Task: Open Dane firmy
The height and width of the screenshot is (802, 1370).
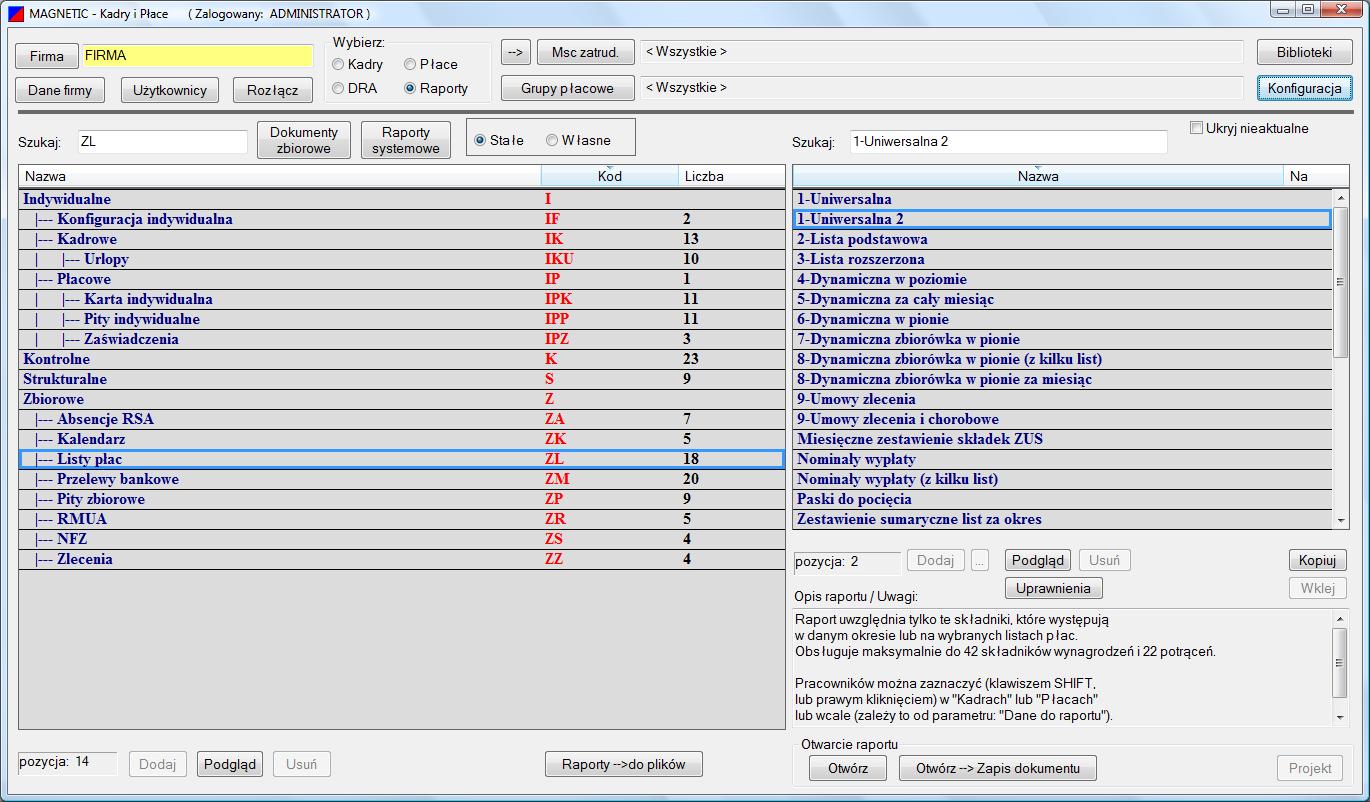Action: 60,90
